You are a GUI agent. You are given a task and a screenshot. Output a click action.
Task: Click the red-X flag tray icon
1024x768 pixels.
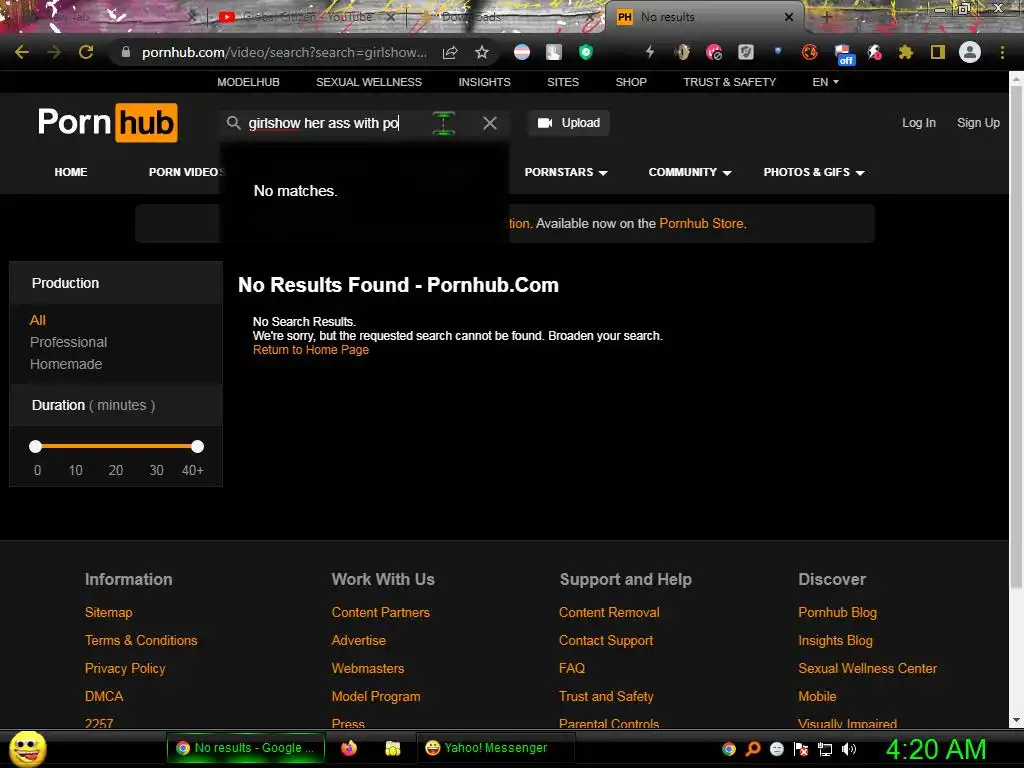click(x=801, y=749)
